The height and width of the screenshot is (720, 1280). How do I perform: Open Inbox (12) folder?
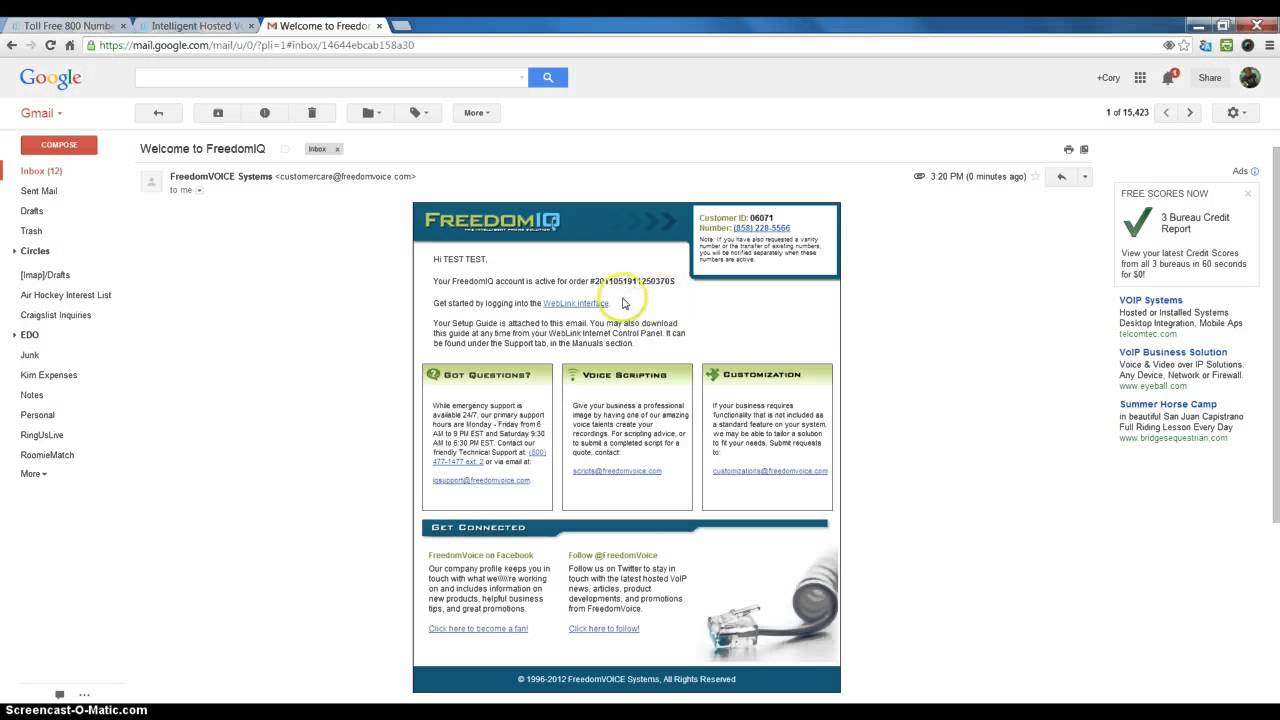click(x=41, y=171)
